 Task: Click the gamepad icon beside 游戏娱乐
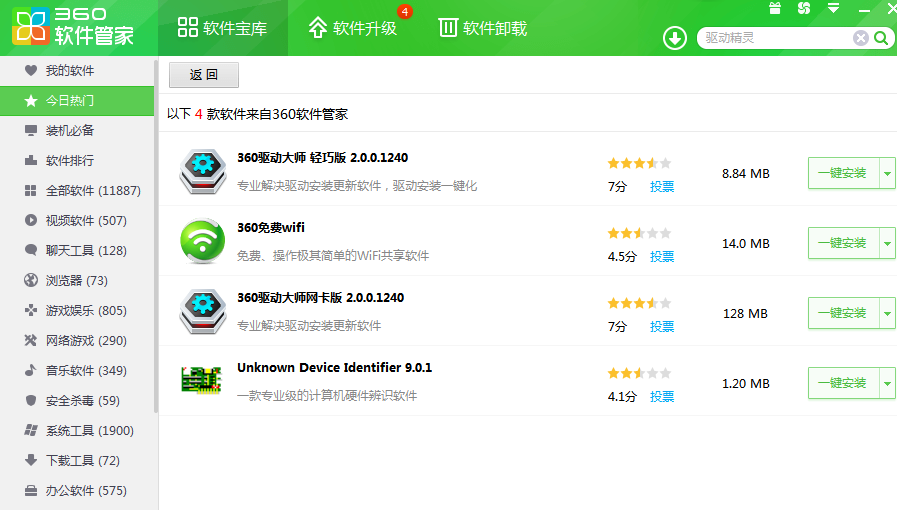point(31,310)
